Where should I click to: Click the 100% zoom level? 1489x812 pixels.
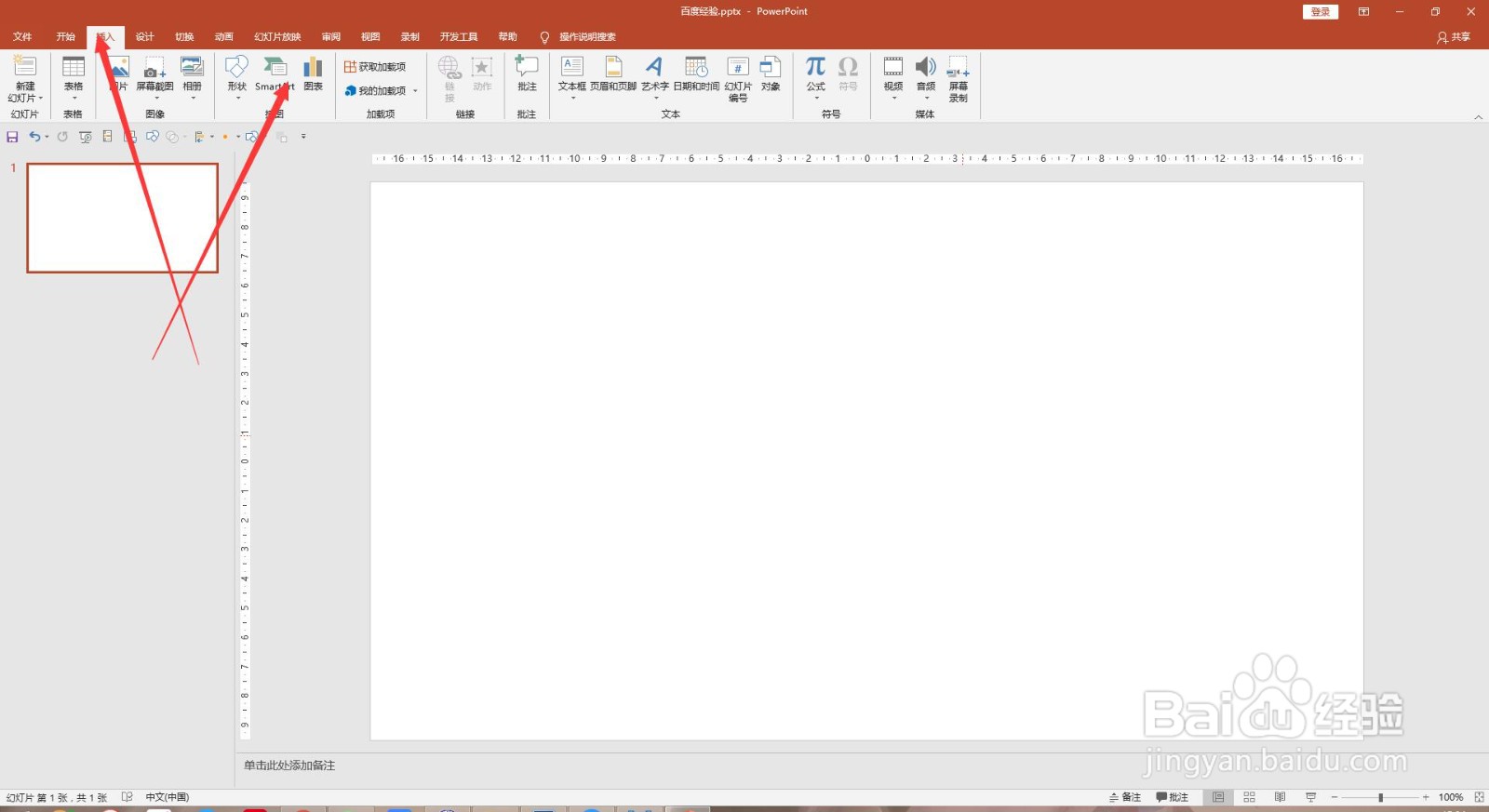[x=1451, y=797]
